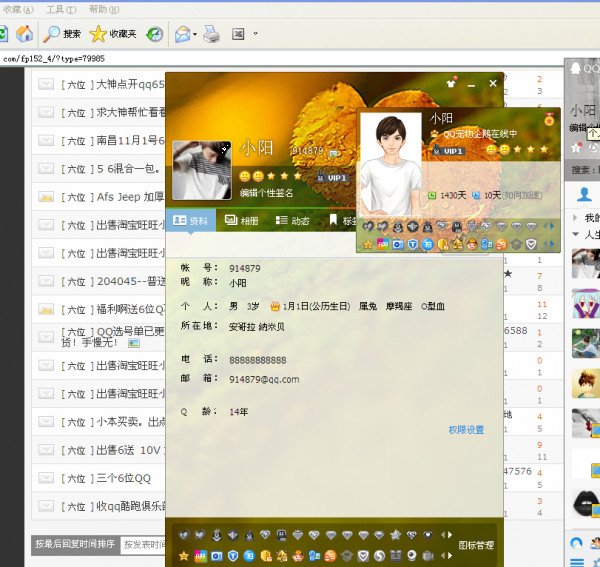Open 权限设置 permission settings link
600x567 pixels.
pyautogui.click(x=466, y=430)
